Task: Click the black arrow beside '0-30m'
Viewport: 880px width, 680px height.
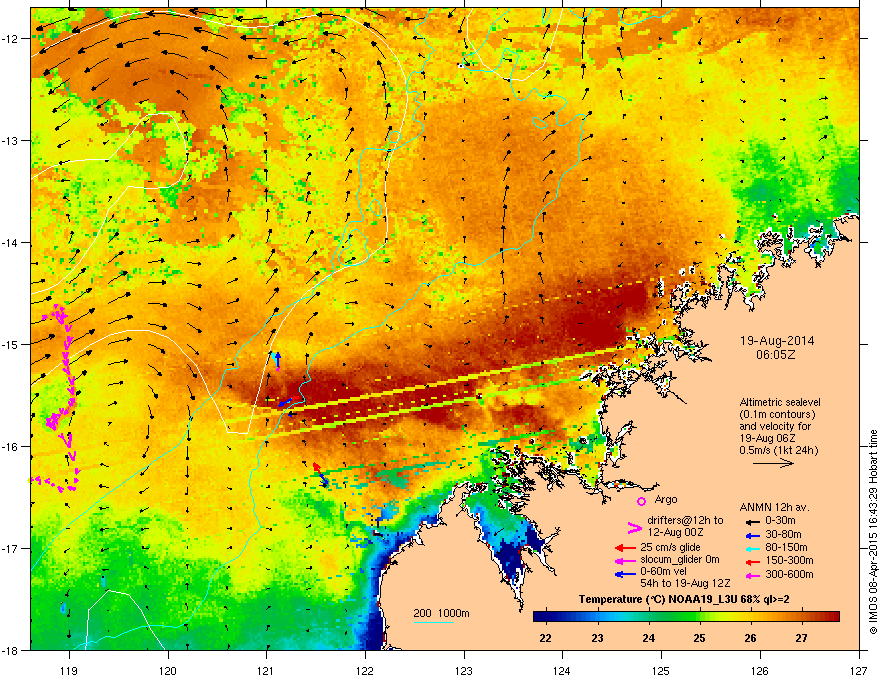Action: point(753,521)
